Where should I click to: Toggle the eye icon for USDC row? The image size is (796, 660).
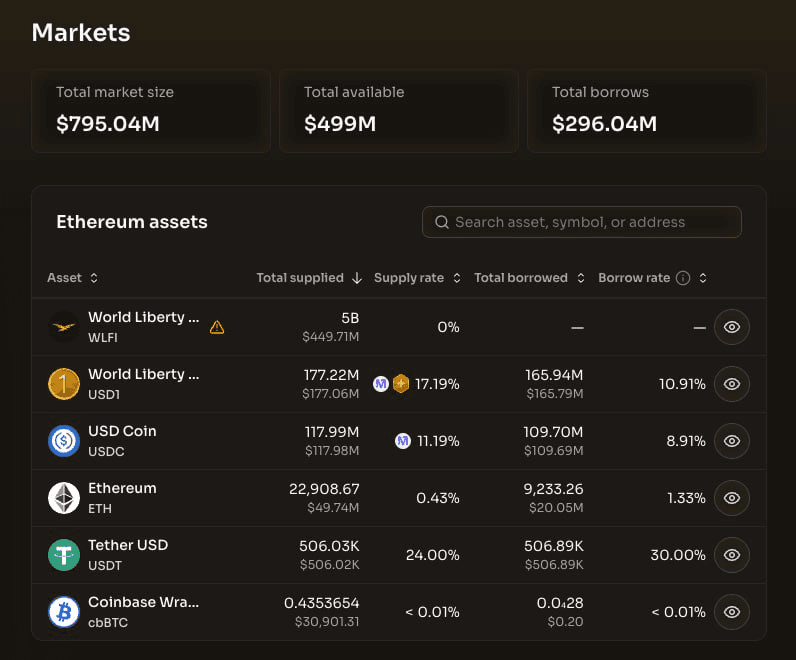(732, 441)
